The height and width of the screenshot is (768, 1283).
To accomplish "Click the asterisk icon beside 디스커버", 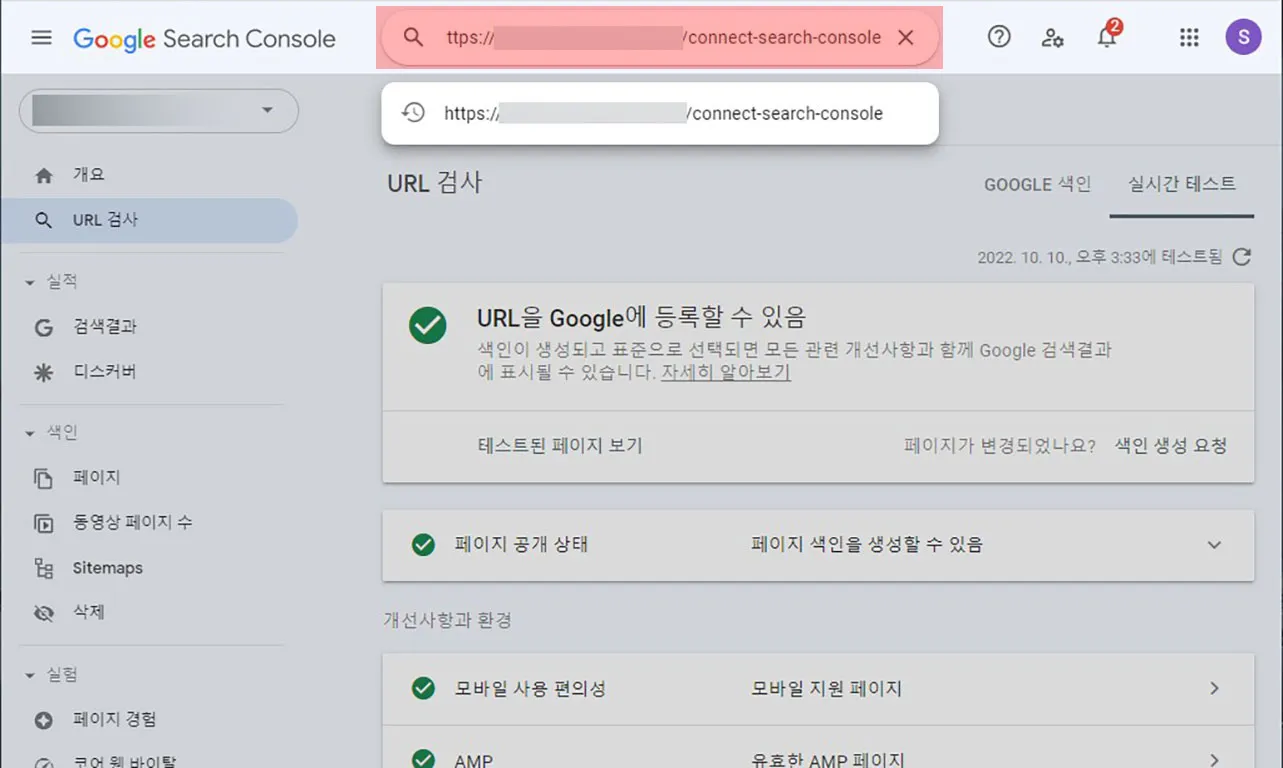I will 43,372.
